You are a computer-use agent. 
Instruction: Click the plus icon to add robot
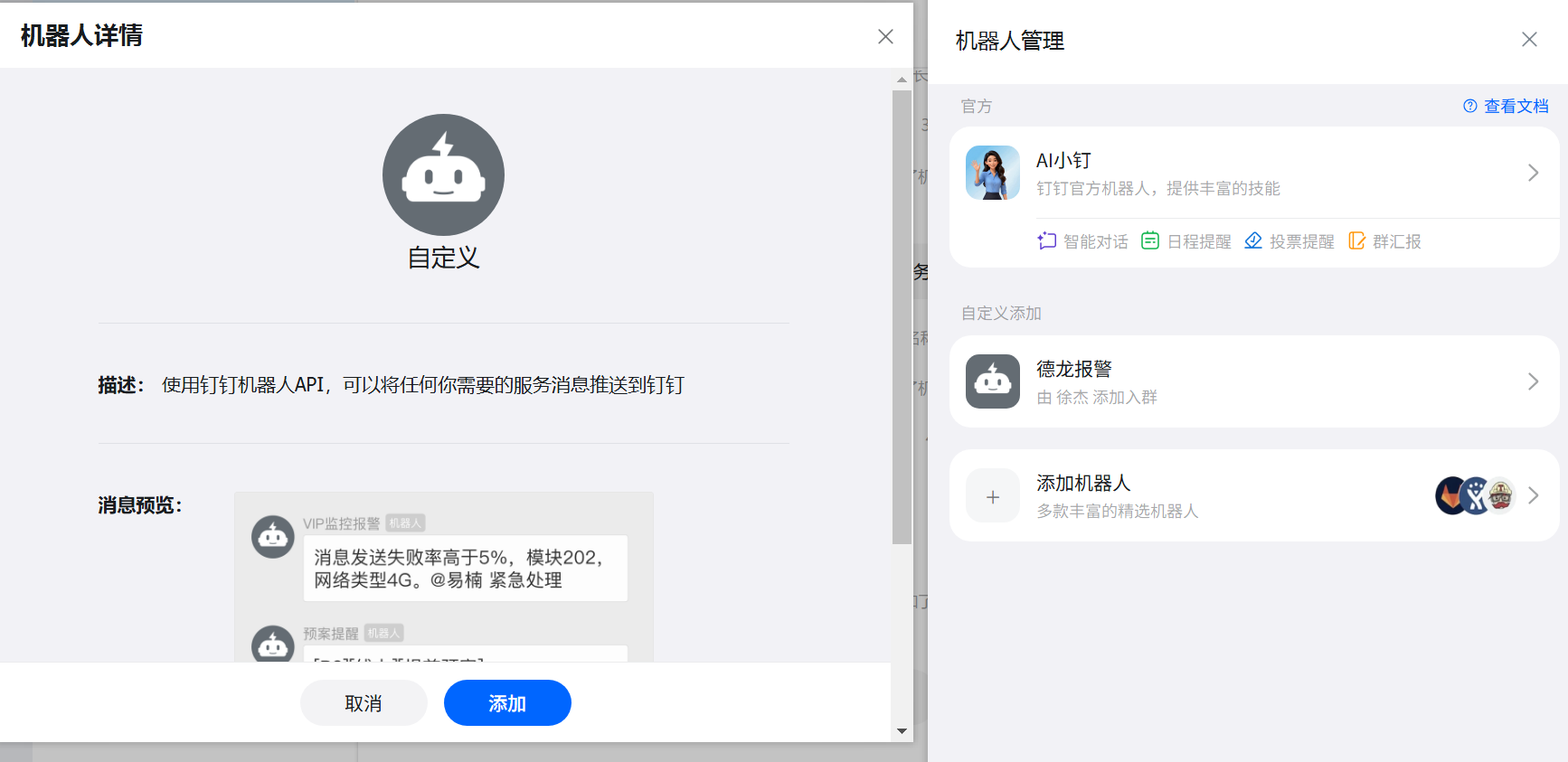point(993,496)
